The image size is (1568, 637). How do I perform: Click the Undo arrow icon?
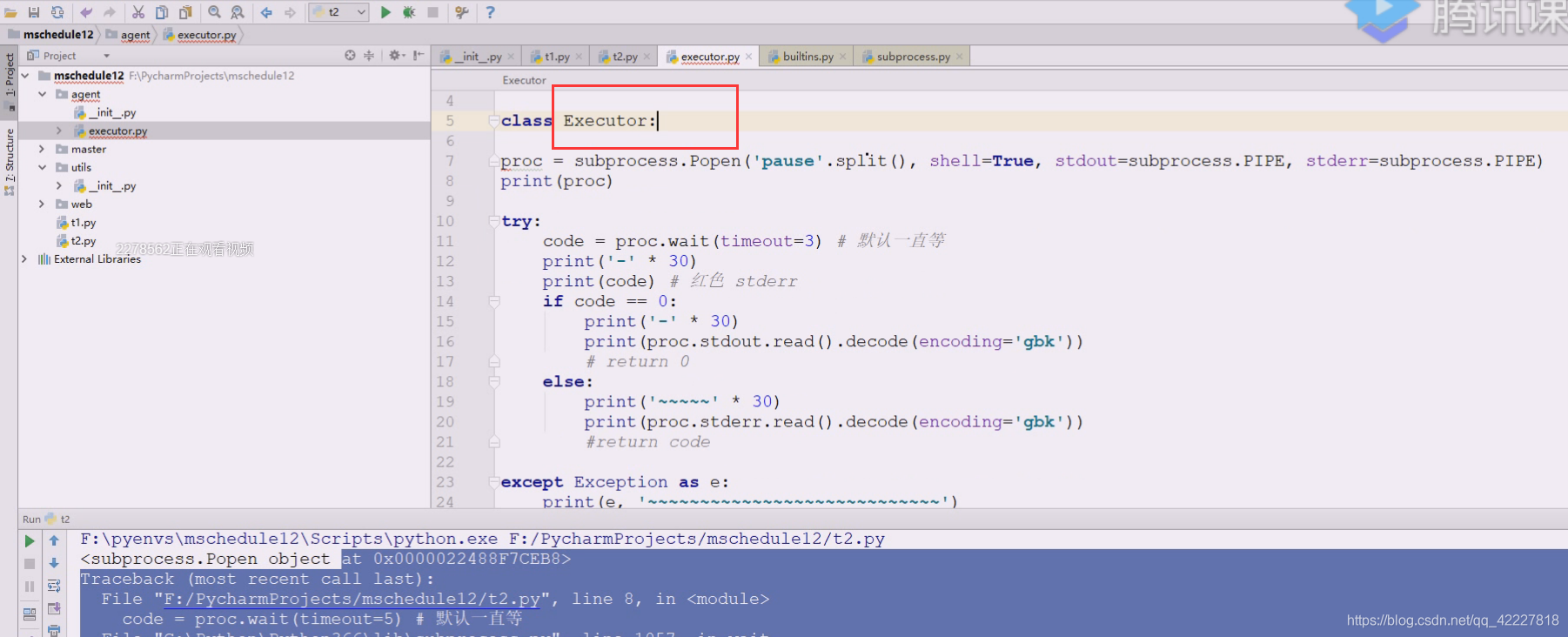click(86, 12)
